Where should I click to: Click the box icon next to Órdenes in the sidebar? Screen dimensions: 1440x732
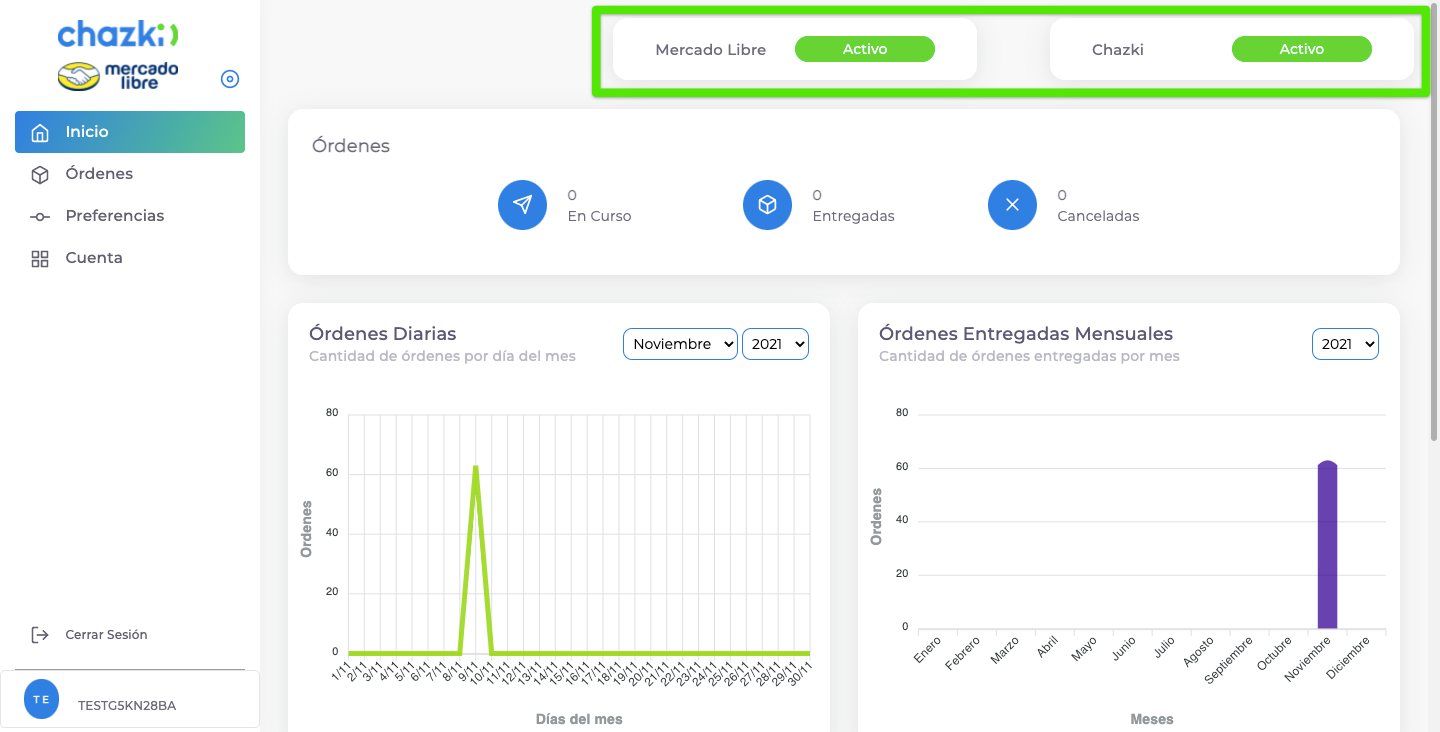(x=40, y=174)
